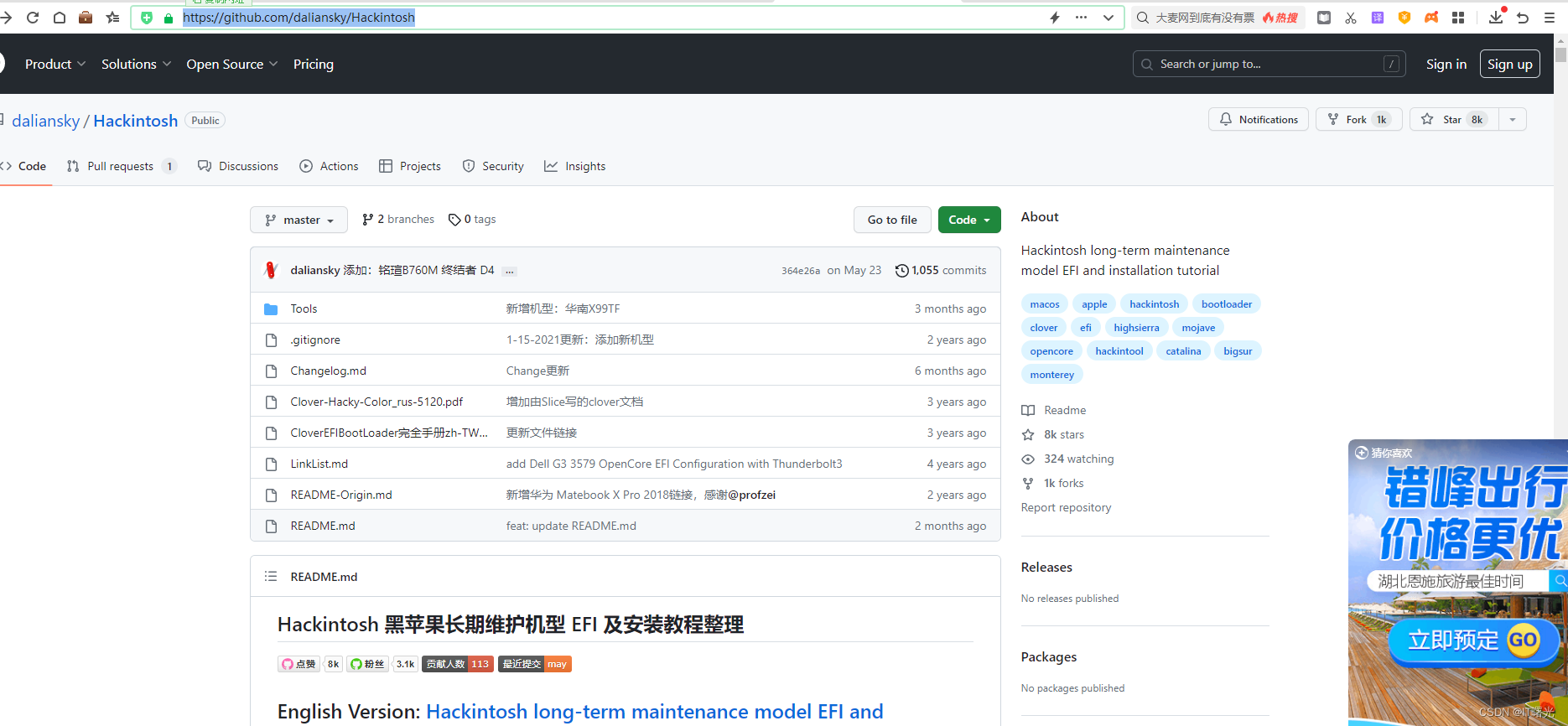Click the Notifications bell button

(x=1259, y=119)
